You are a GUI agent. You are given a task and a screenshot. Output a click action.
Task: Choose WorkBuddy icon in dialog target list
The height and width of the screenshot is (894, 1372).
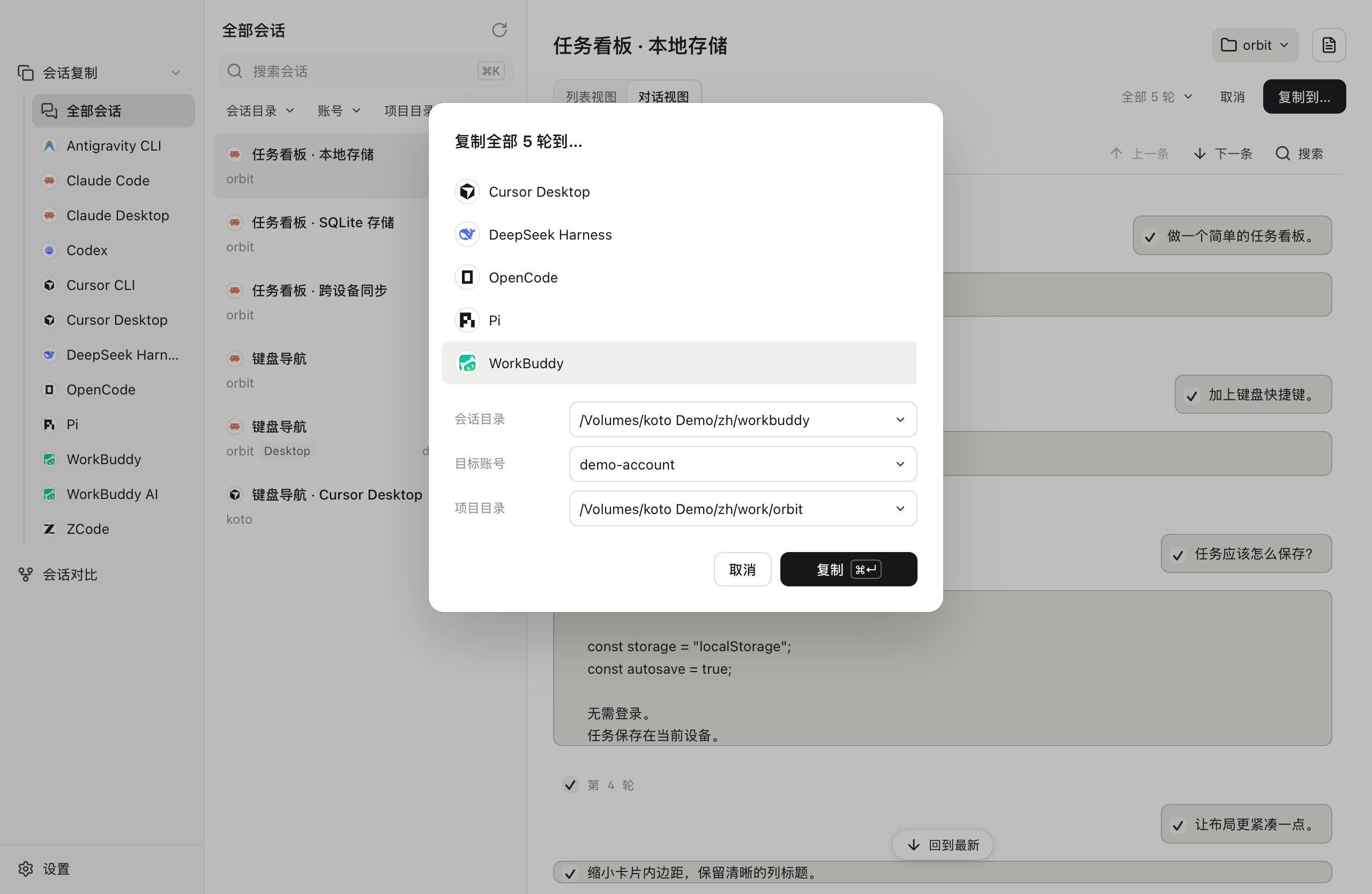point(467,363)
